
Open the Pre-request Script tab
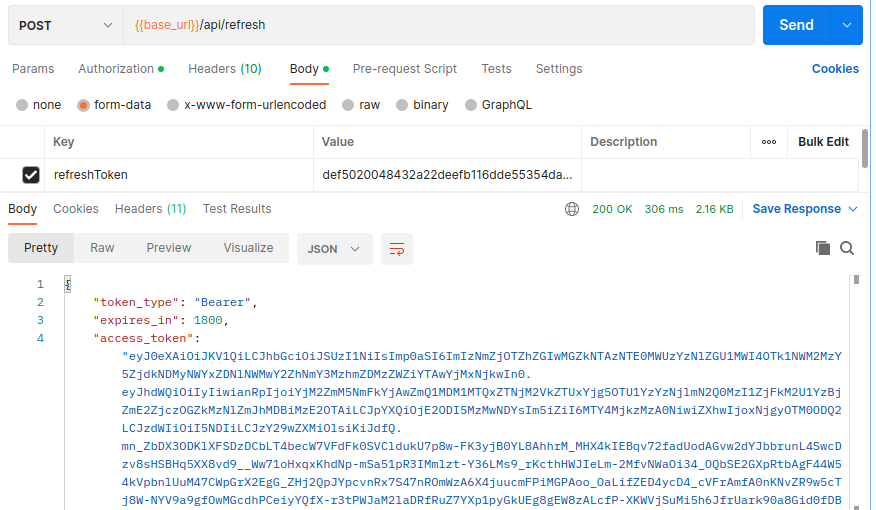[405, 69]
